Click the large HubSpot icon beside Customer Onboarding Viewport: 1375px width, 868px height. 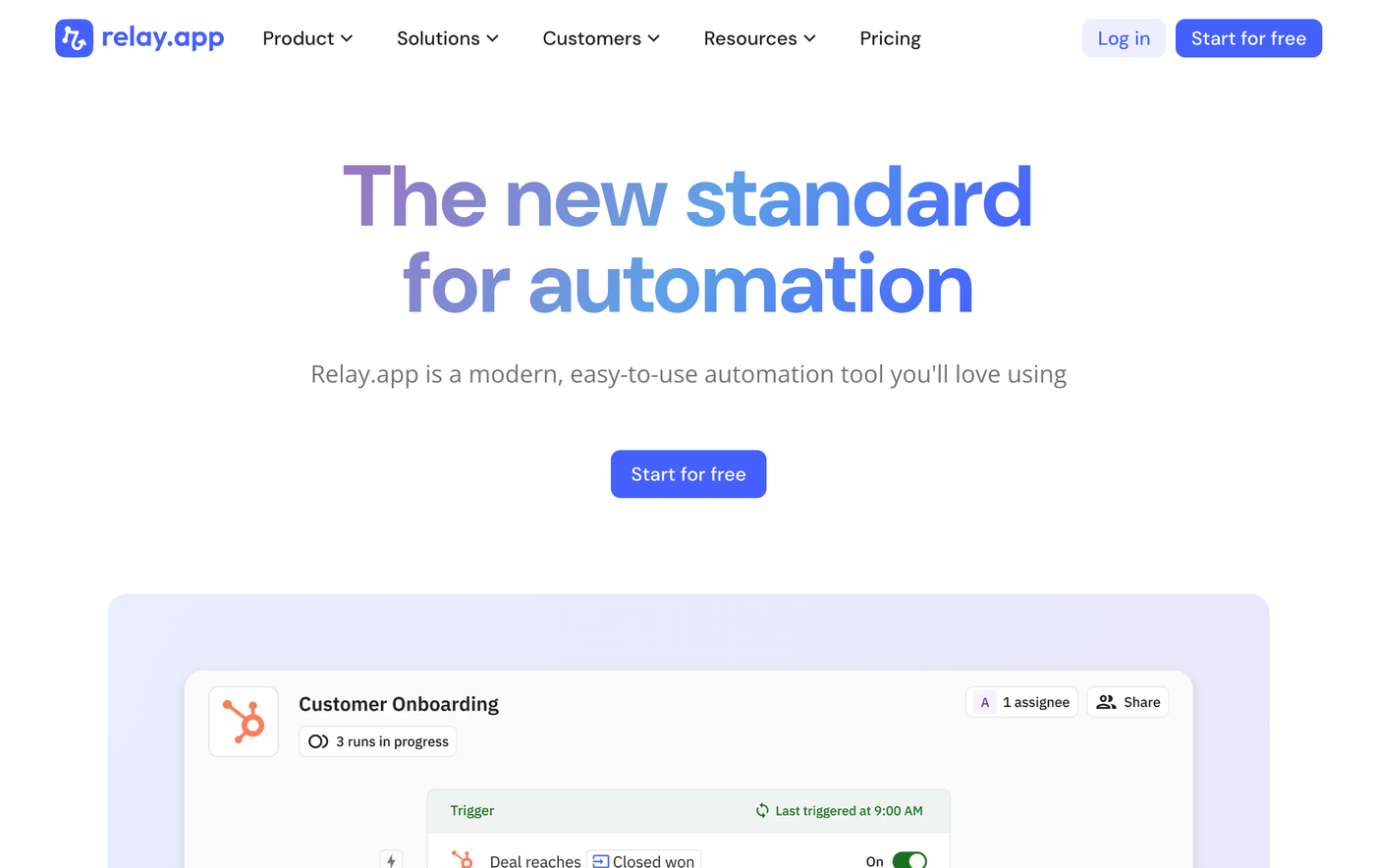(244, 722)
